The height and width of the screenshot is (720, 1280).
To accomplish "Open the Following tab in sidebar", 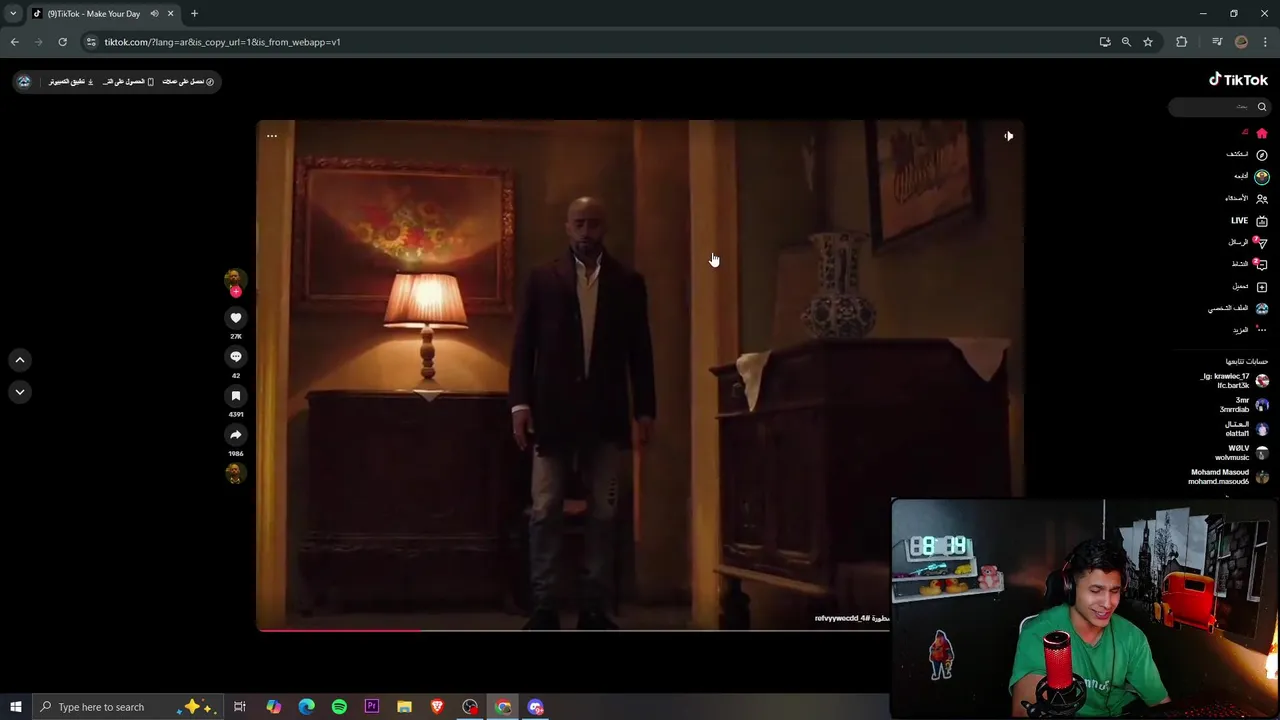I will click(x=1250, y=176).
